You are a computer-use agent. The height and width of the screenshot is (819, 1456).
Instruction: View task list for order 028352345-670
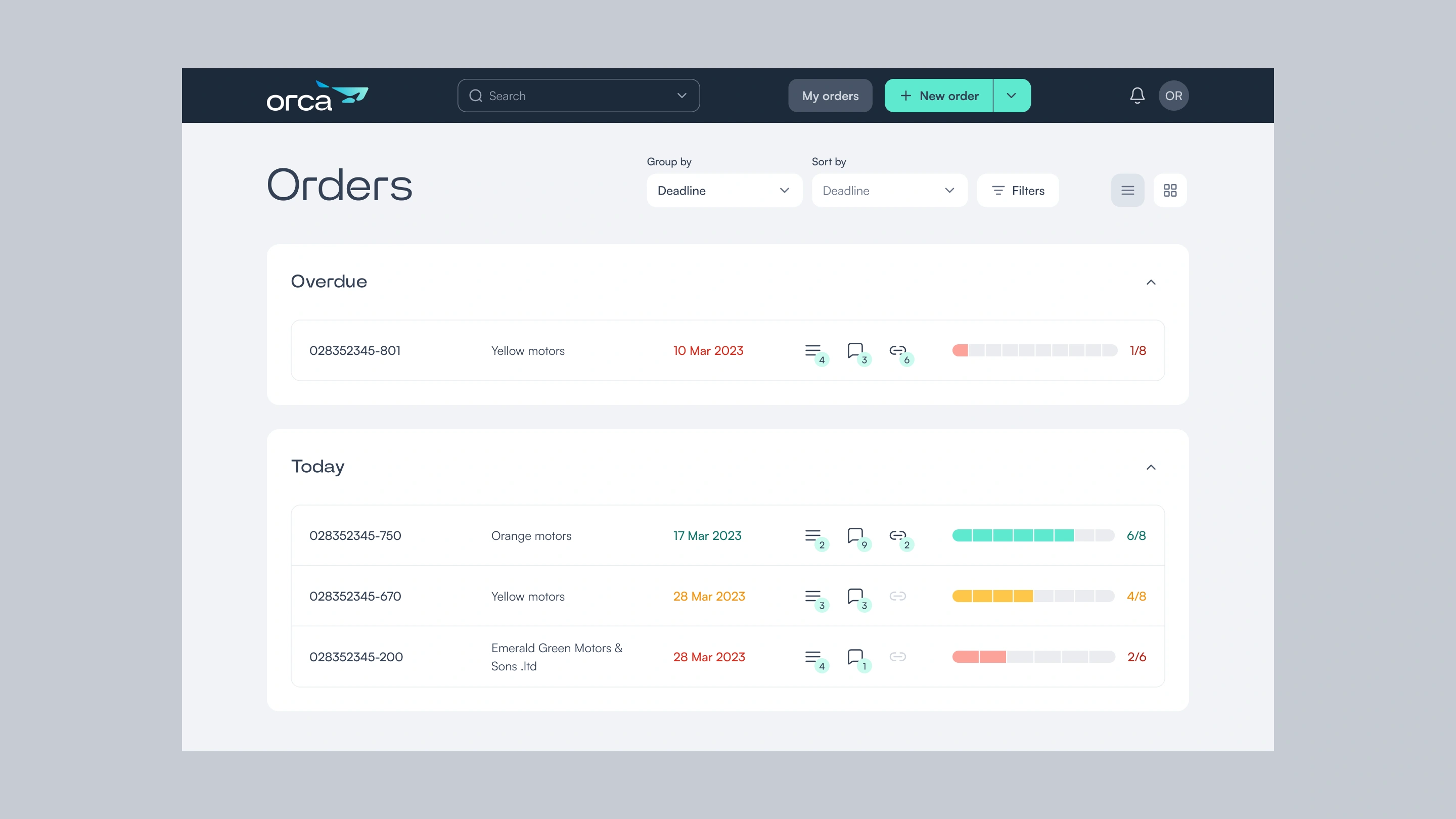(813, 597)
